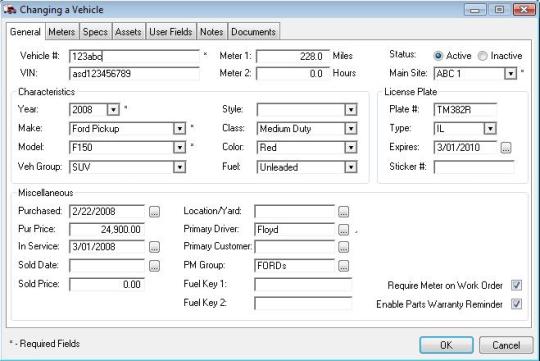Click the Sold Price field
The image size is (540, 361).
(x=107, y=285)
